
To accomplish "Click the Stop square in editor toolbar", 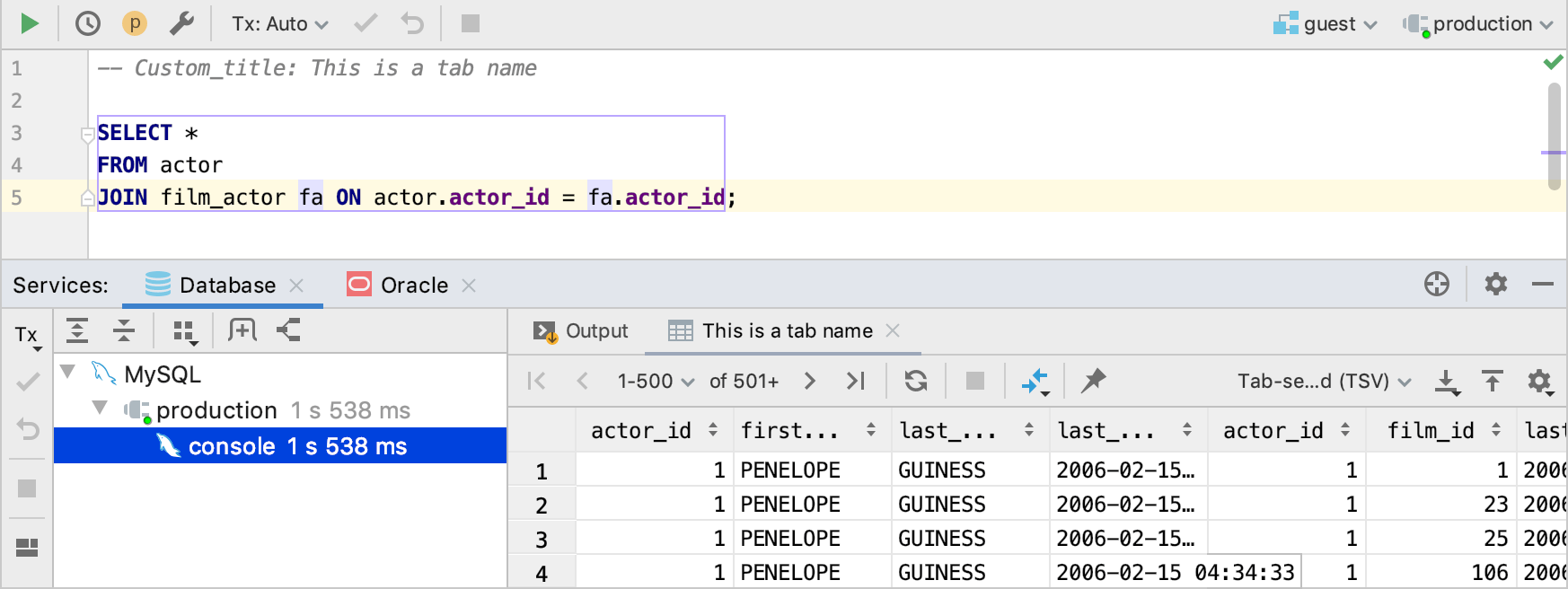I will click(x=471, y=23).
